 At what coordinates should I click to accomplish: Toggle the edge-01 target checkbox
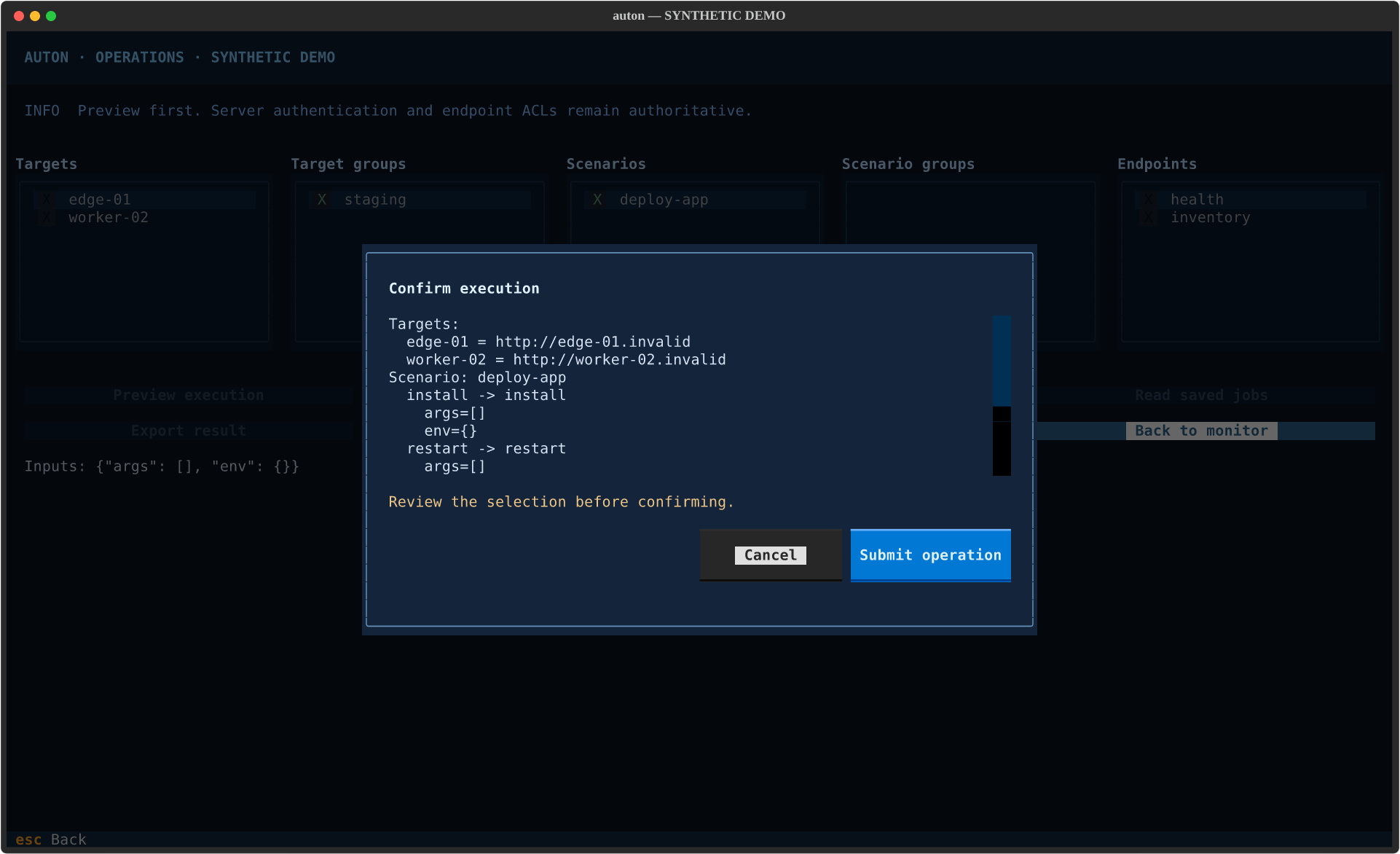click(x=47, y=200)
